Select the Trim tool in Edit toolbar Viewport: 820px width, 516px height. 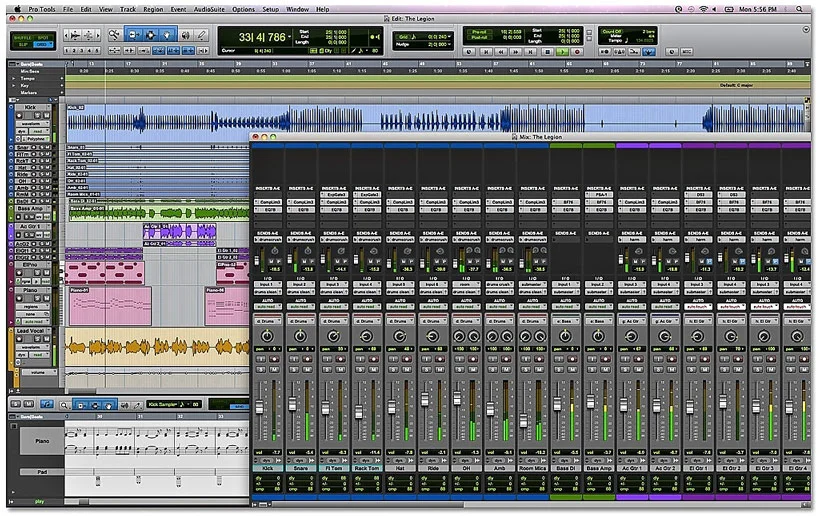click(134, 35)
